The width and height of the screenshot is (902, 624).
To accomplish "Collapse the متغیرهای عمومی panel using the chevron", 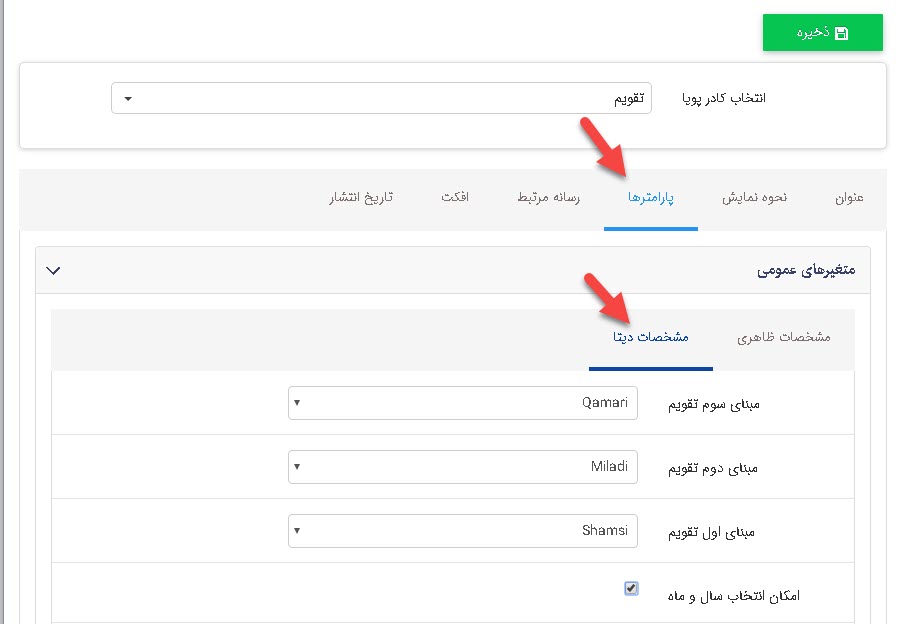I will tap(54, 270).
